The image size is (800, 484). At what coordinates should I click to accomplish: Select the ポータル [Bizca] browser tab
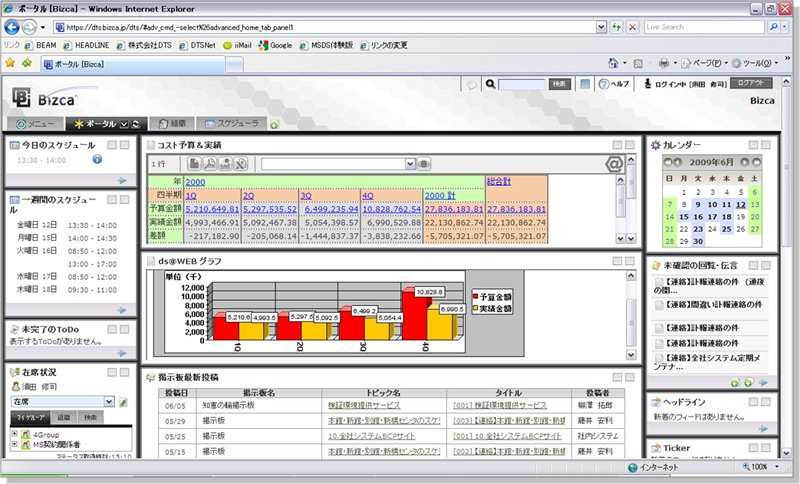click(x=133, y=64)
